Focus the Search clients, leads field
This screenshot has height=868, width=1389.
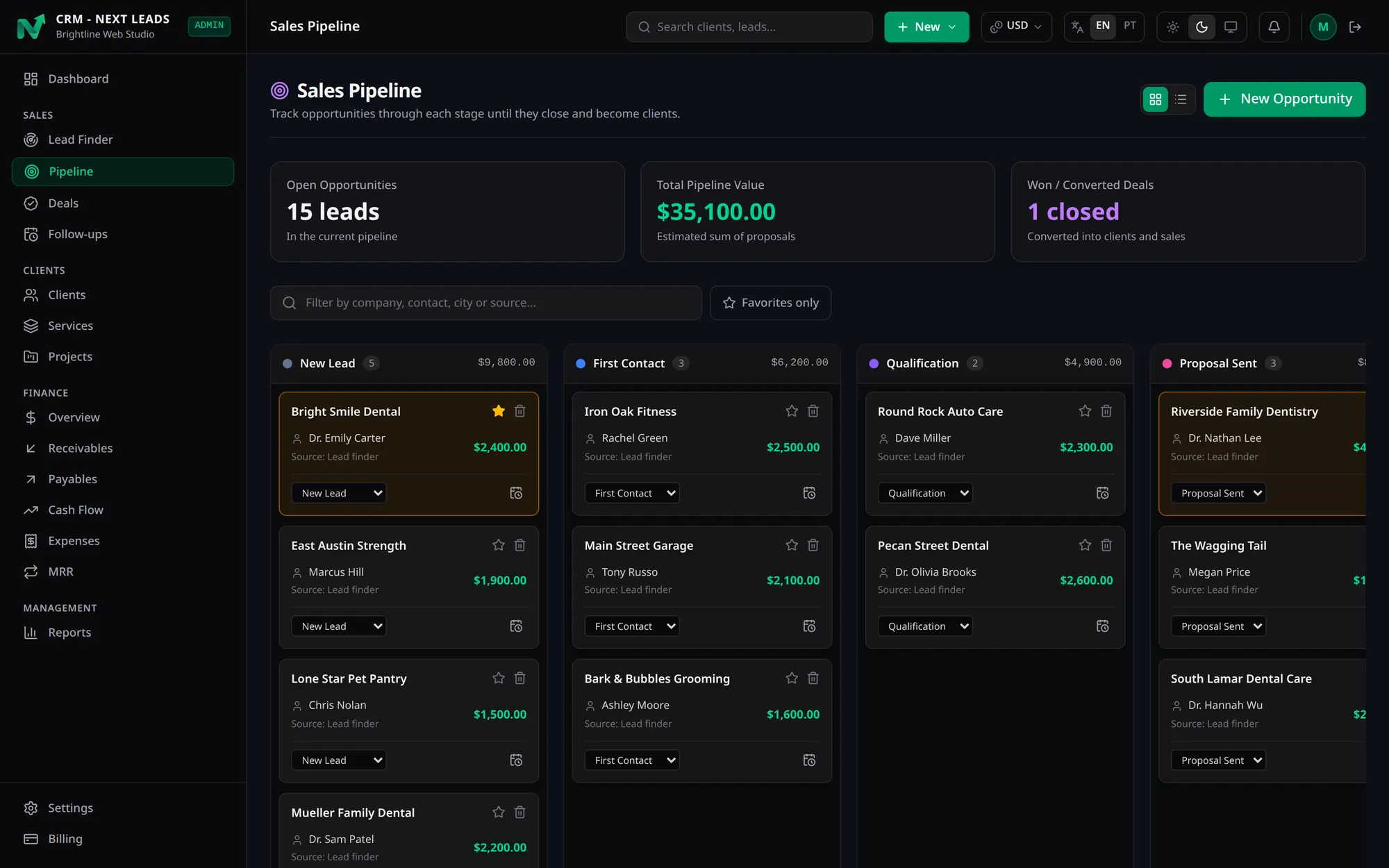tap(749, 27)
